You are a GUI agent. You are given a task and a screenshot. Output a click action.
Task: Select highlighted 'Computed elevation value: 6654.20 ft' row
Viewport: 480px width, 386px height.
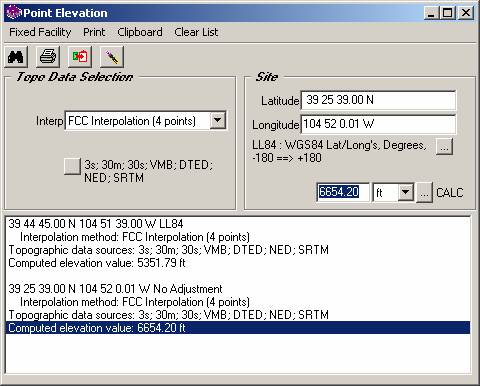pyautogui.click(x=238, y=328)
